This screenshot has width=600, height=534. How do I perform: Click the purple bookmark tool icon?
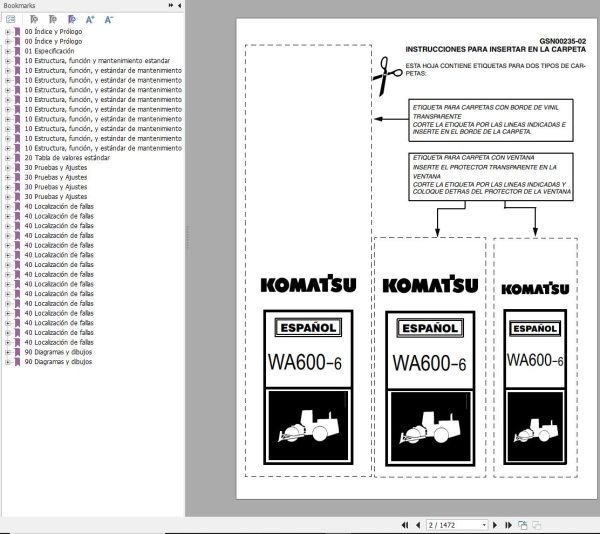(x=72, y=19)
